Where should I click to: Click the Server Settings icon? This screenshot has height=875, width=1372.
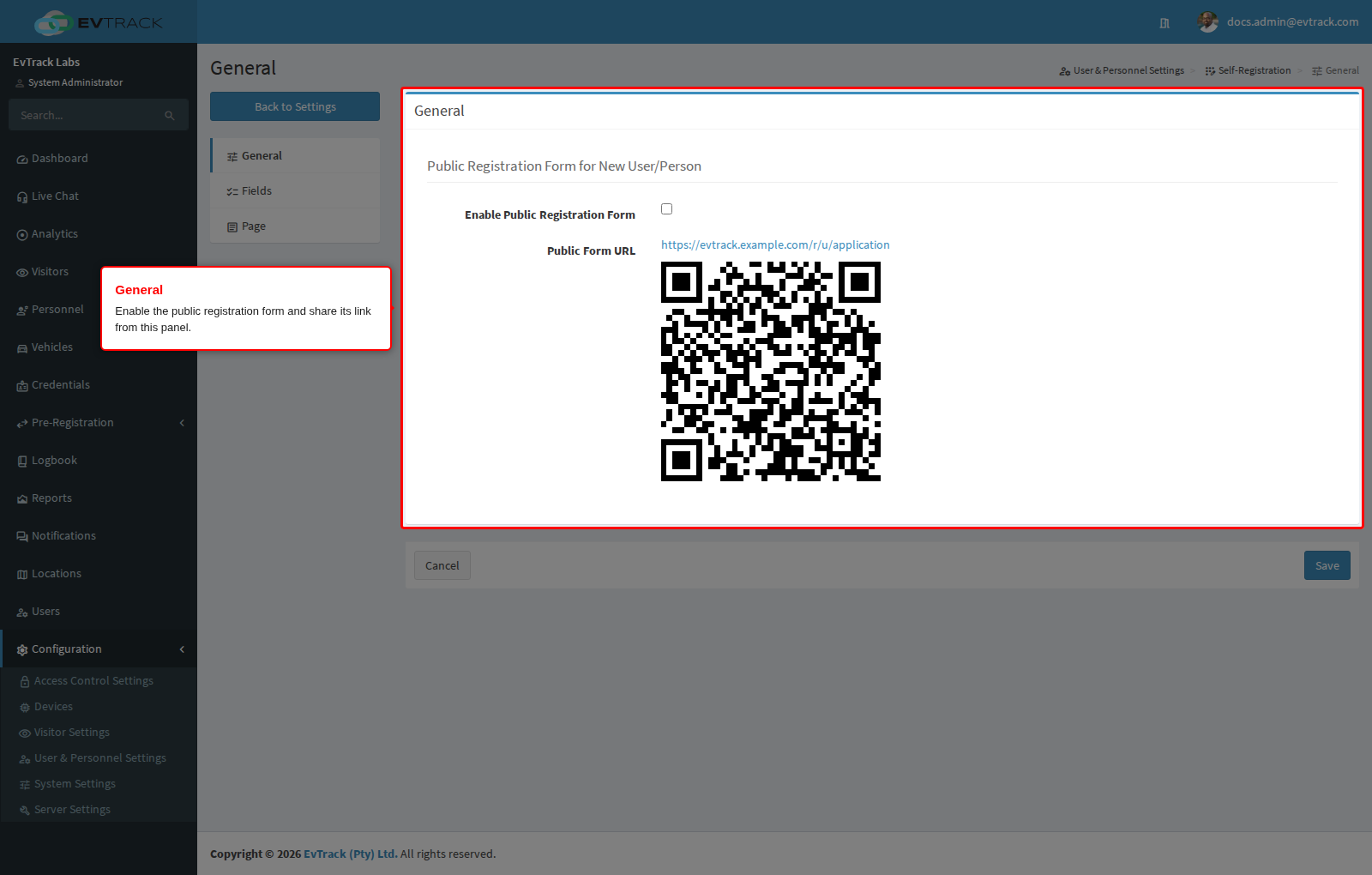[25, 811]
